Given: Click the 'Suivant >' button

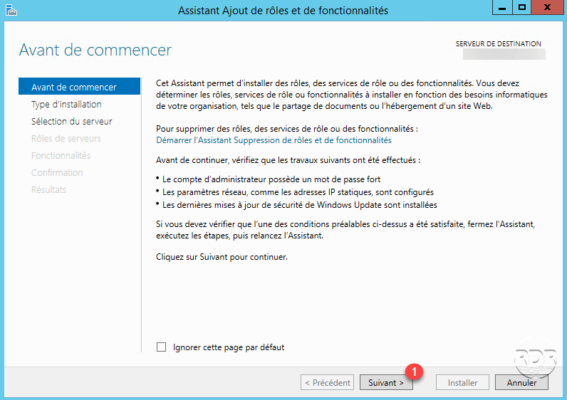Looking at the screenshot, I should [386, 382].
